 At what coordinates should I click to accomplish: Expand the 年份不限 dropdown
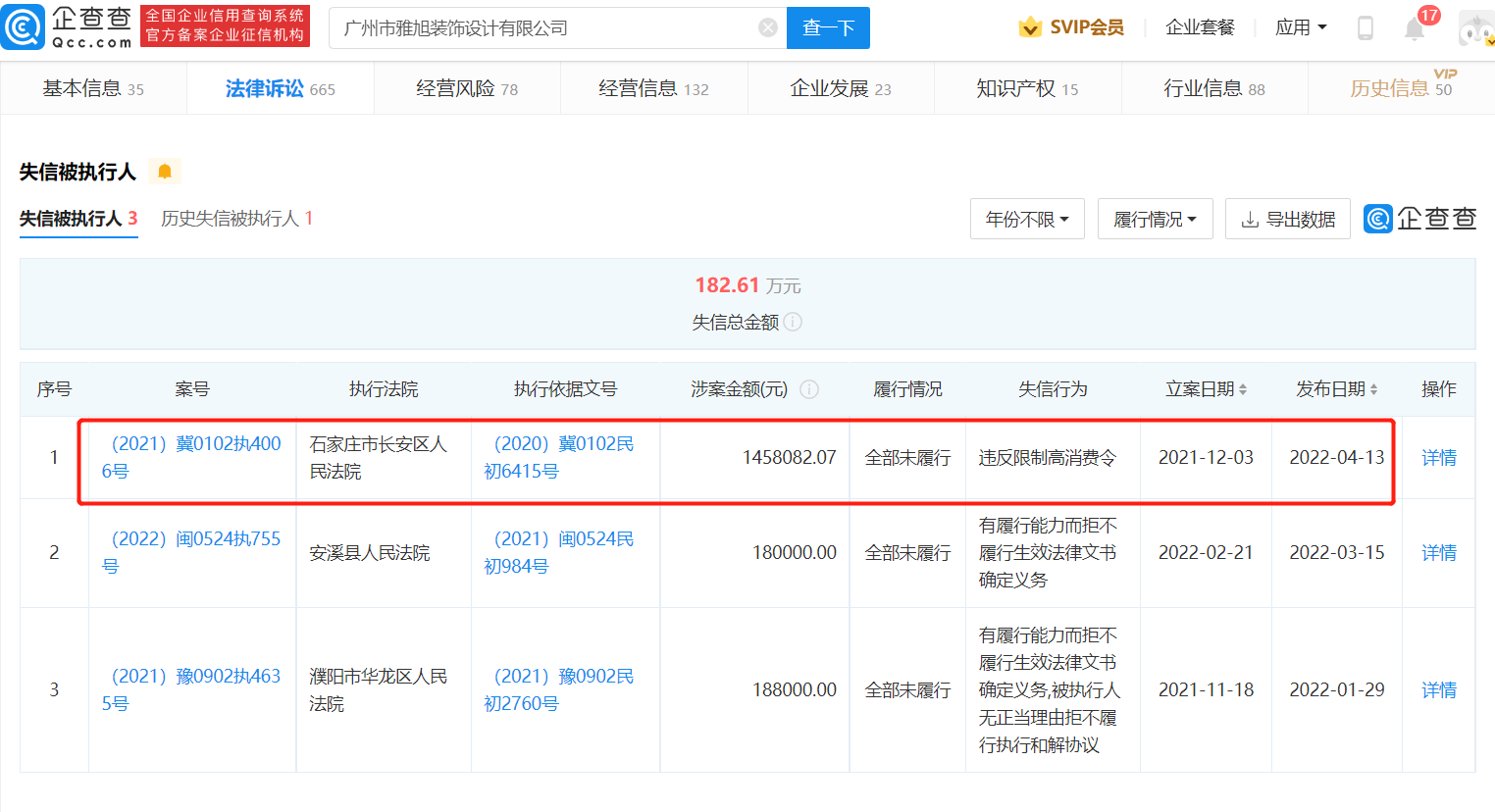[1027, 219]
